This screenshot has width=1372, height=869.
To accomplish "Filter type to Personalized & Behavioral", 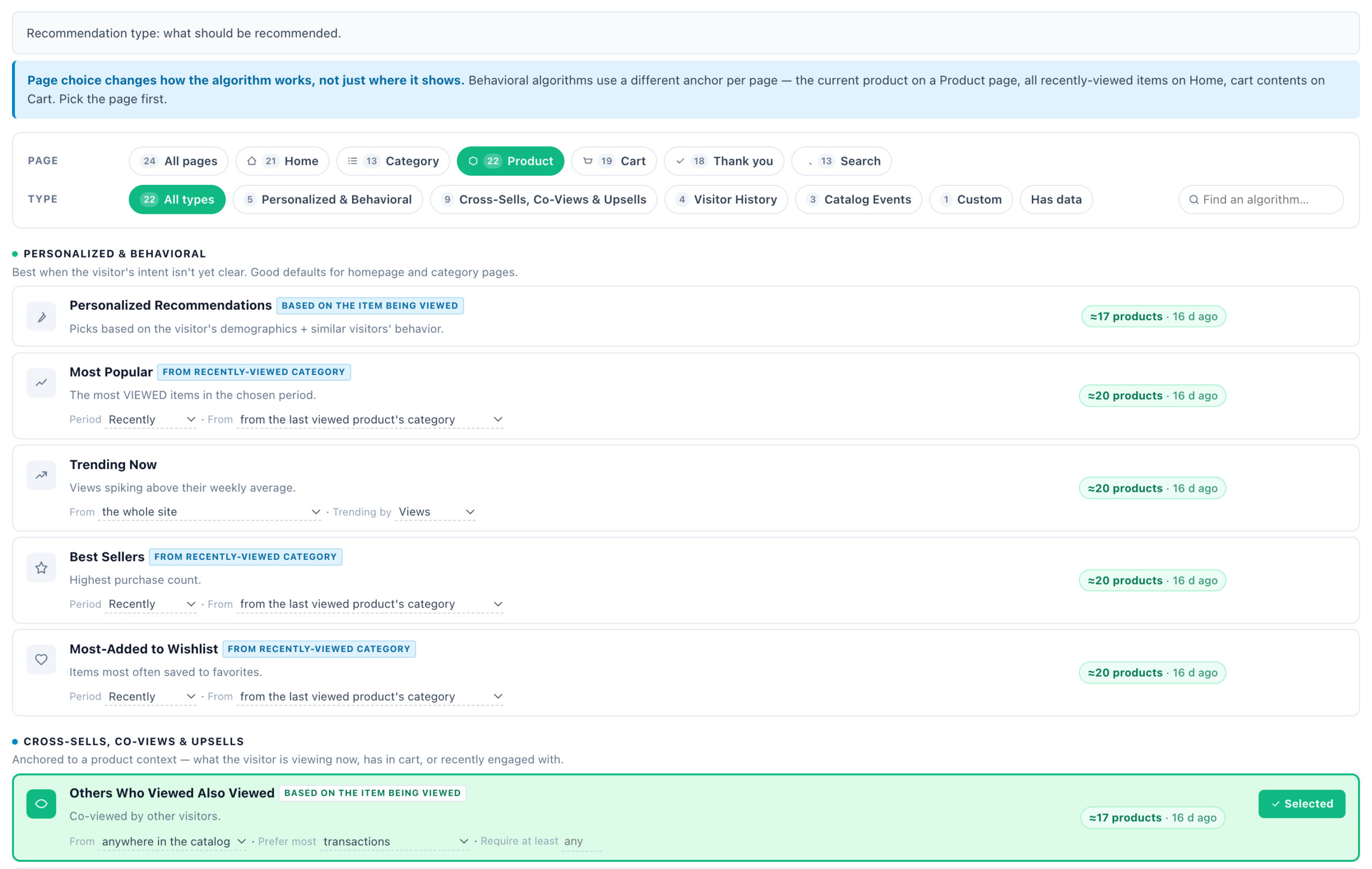I will pos(327,199).
